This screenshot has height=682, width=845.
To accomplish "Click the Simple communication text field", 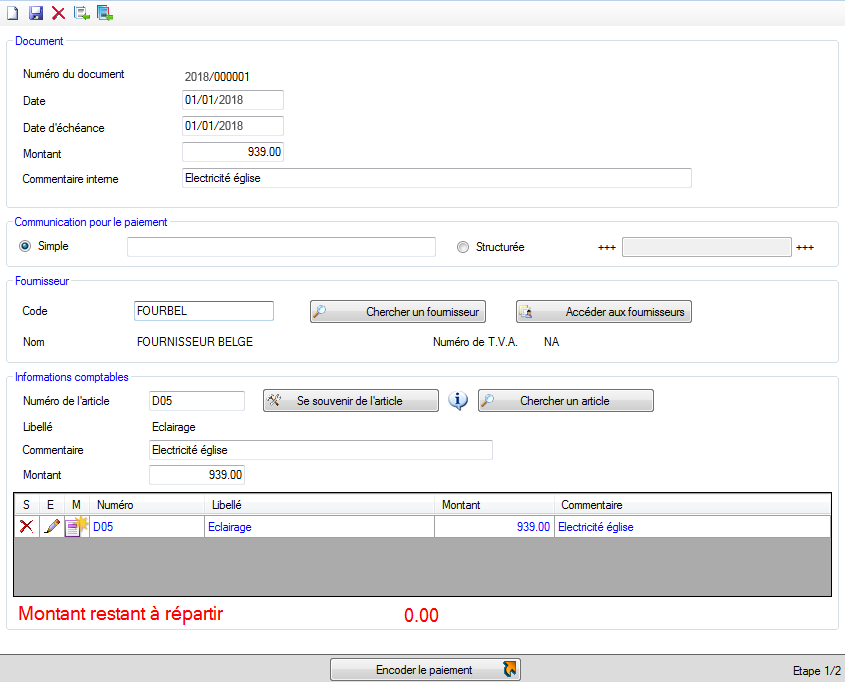I will (281, 247).
